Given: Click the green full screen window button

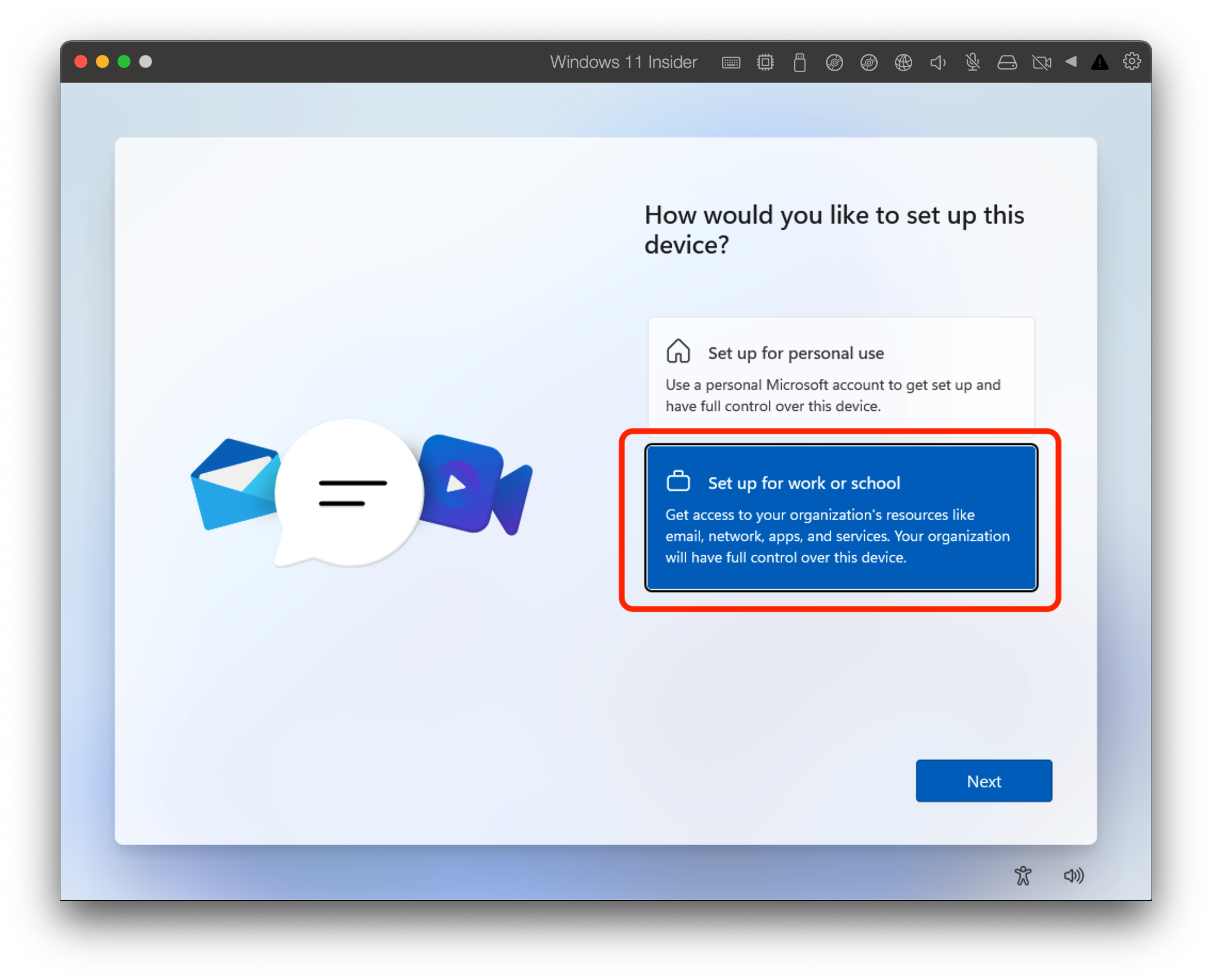Looking at the screenshot, I should (x=124, y=61).
